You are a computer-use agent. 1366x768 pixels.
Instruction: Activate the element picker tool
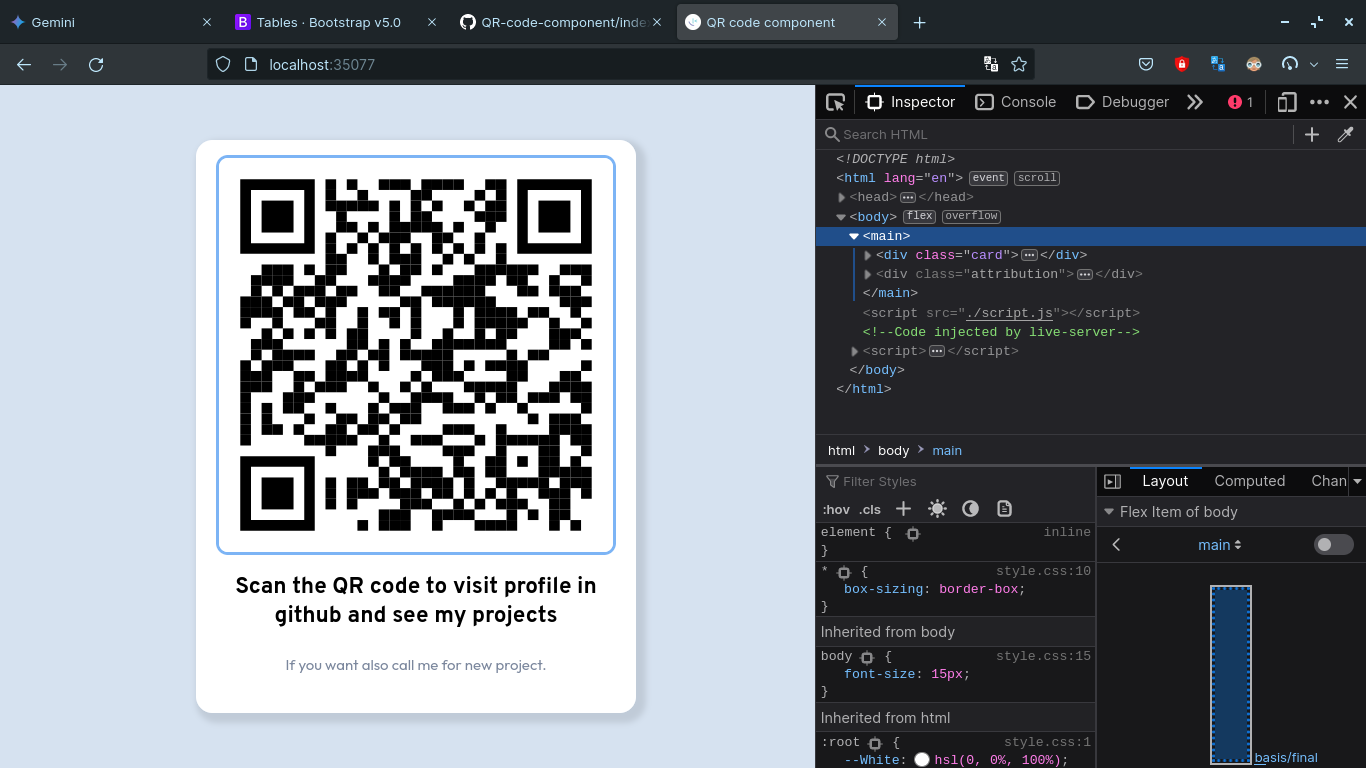point(835,102)
